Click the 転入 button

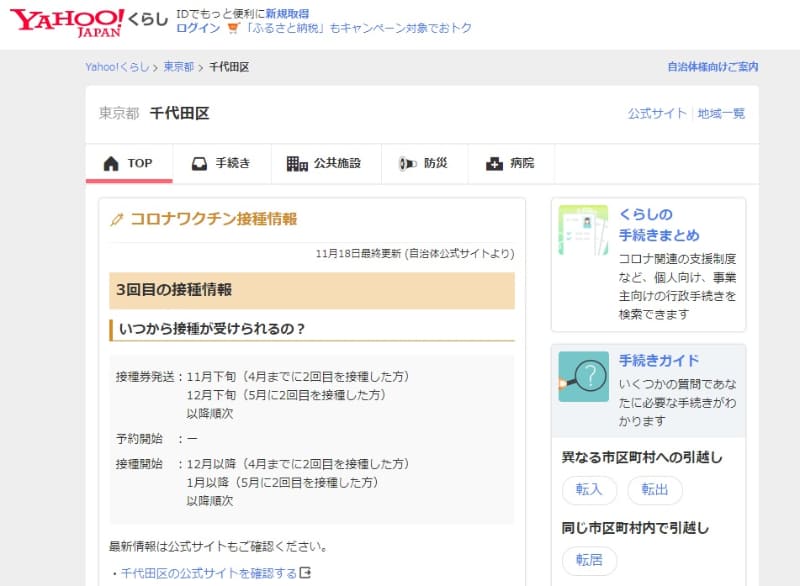[589, 490]
